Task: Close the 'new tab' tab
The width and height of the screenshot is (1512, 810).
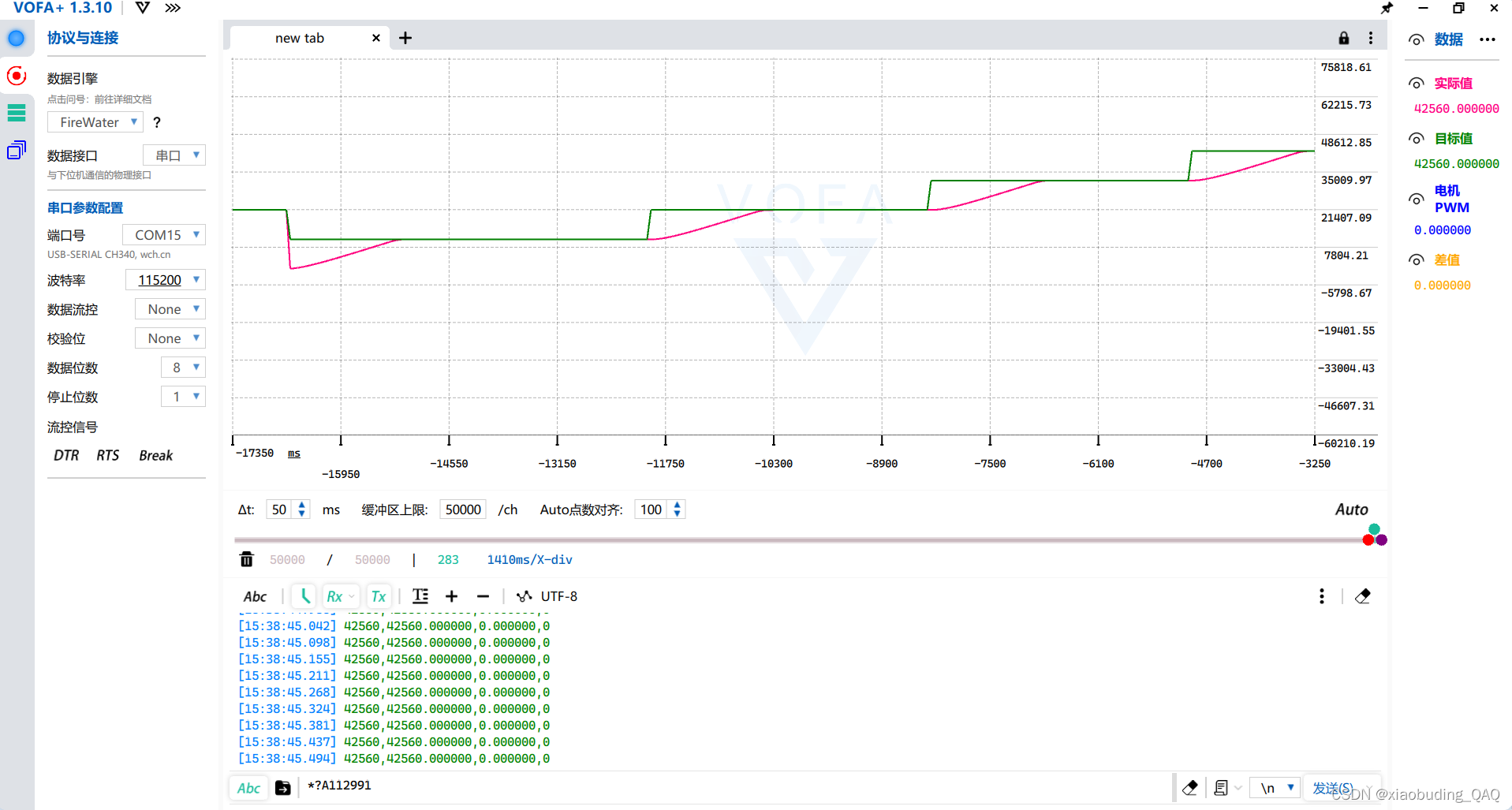Action: [376, 38]
